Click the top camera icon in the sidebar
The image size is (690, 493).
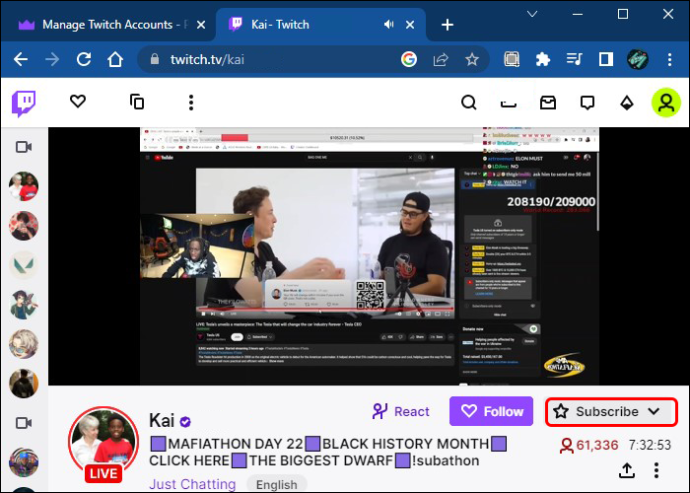pos(24,147)
